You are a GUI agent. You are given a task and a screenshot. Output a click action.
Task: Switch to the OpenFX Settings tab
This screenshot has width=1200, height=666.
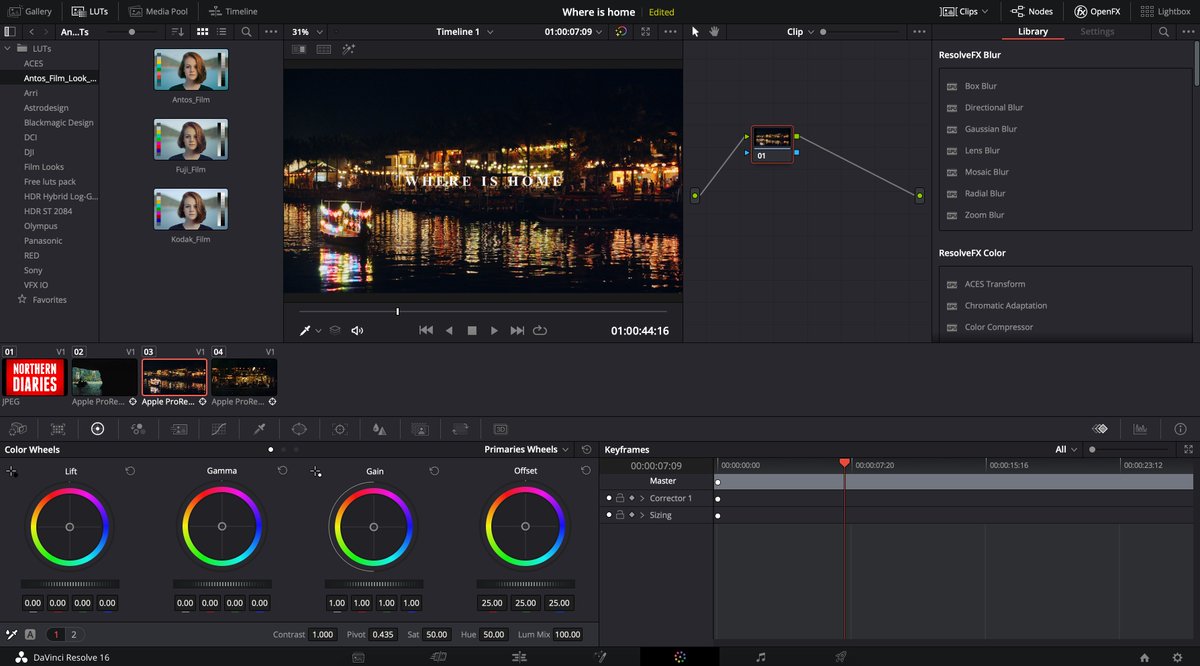pyautogui.click(x=1097, y=32)
